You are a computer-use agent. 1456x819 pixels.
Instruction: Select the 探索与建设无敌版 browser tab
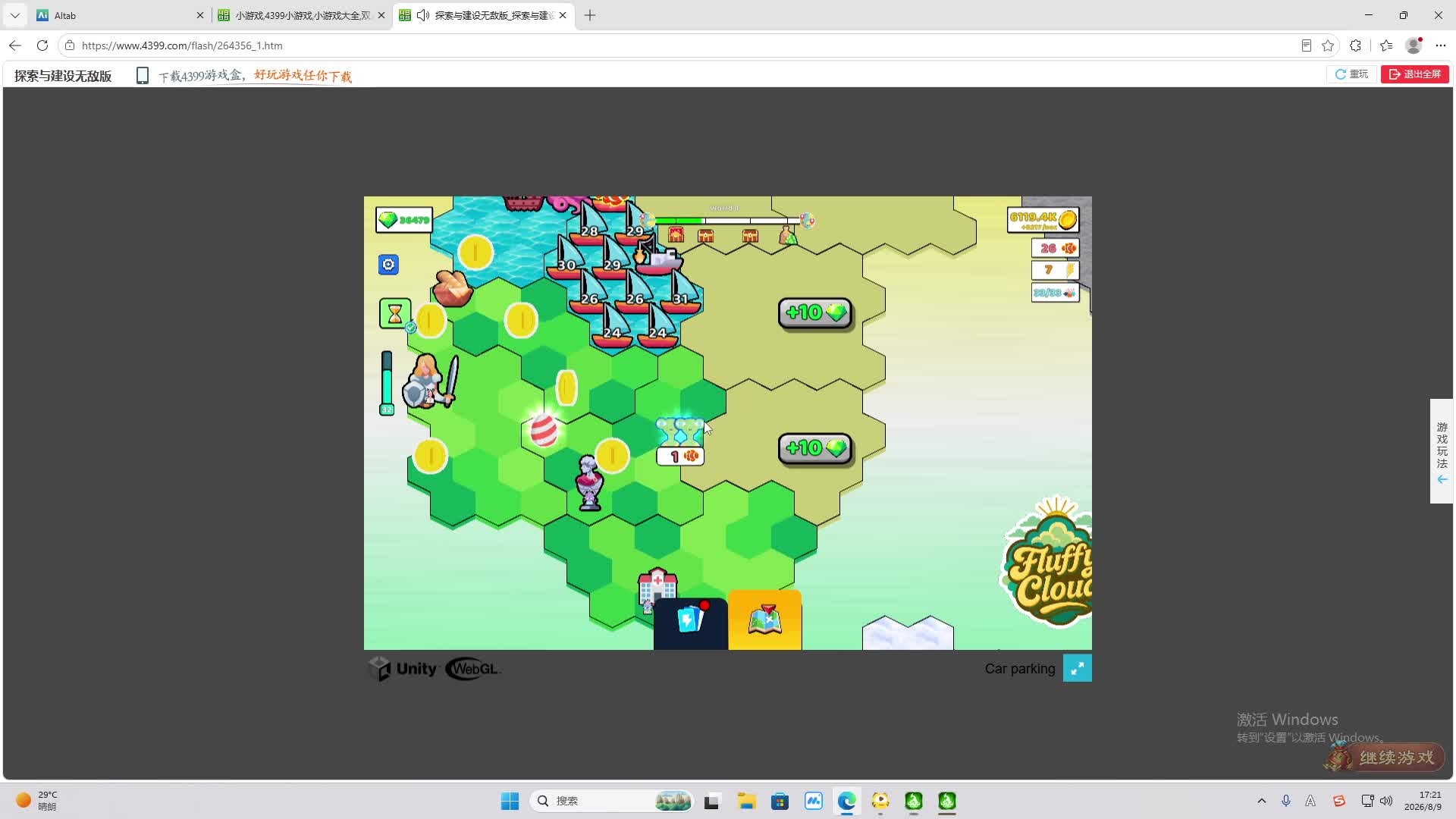point(483,15)
